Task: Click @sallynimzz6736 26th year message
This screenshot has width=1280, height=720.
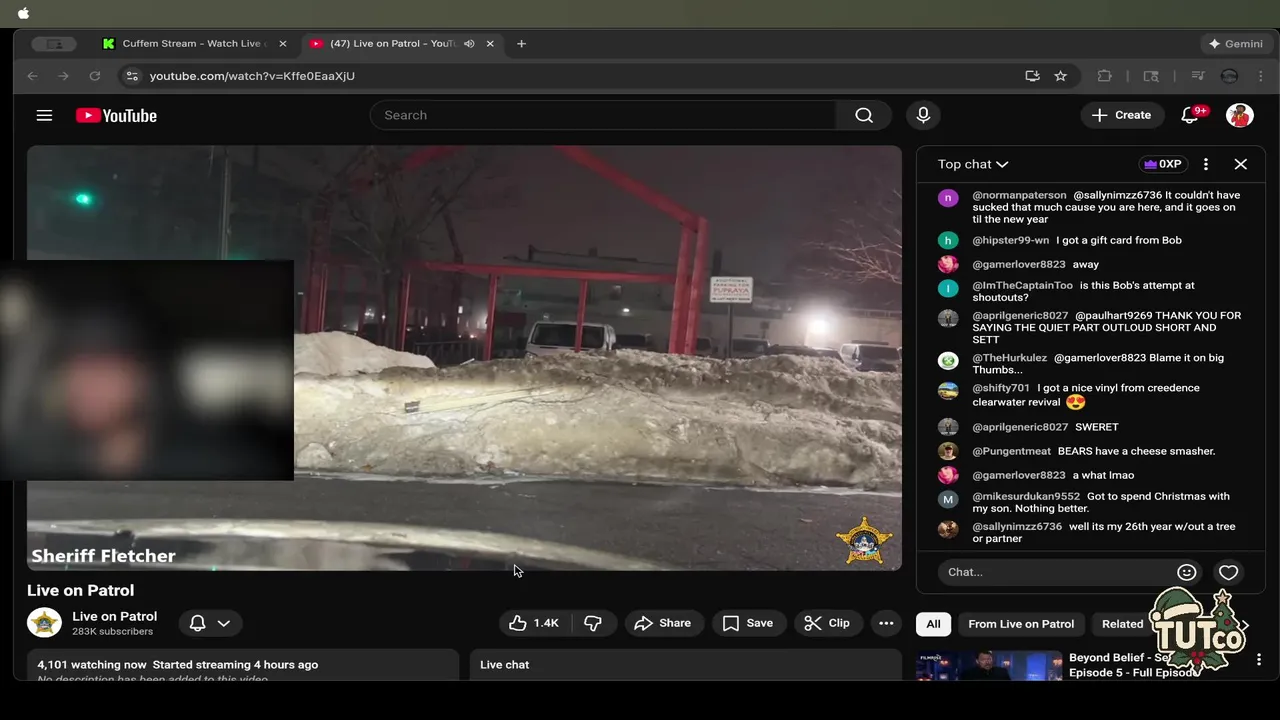Action: [1091, 532]
